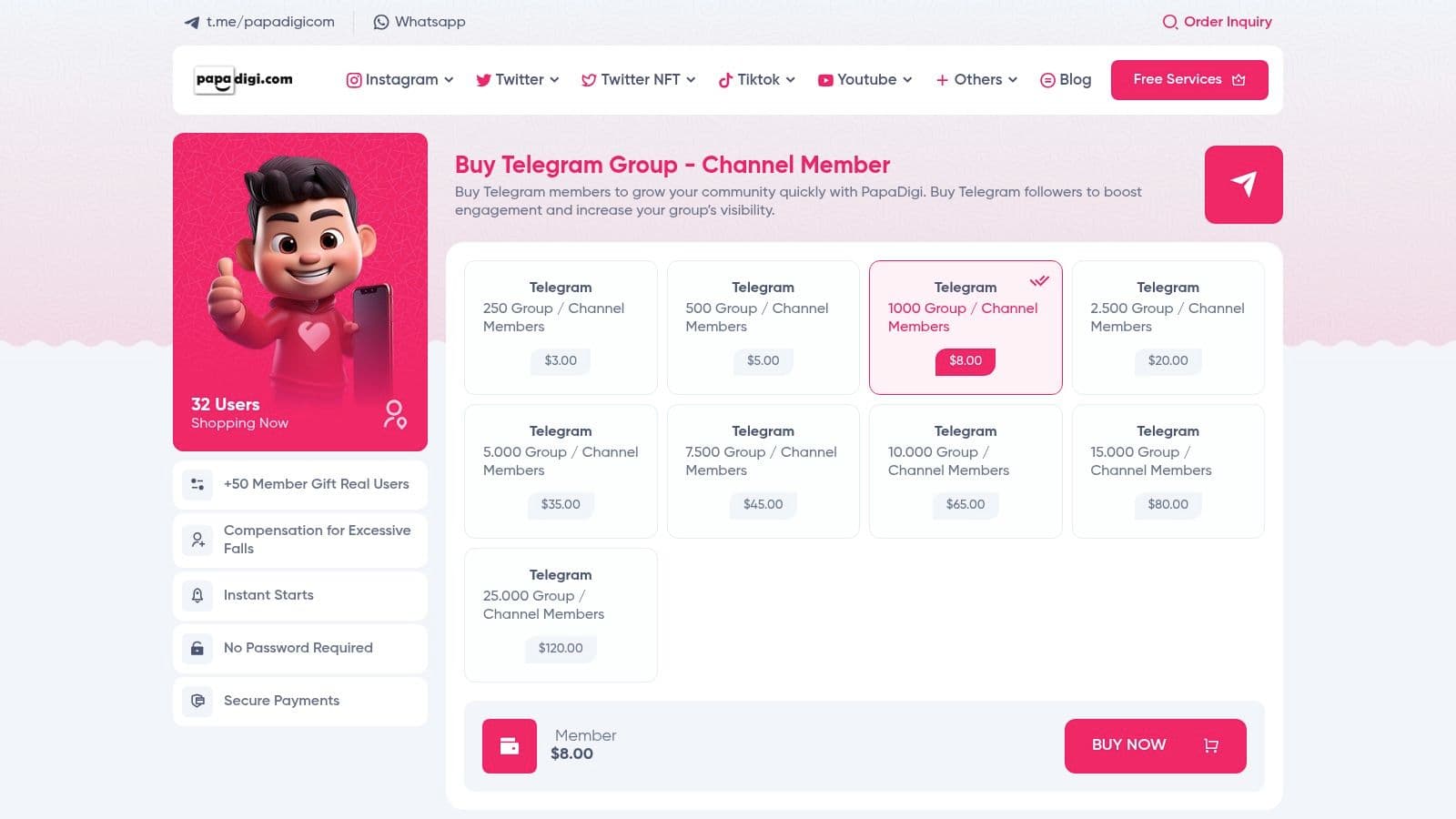
Task: Click the Secure Payments shield icon
Action: coord(197,701)
